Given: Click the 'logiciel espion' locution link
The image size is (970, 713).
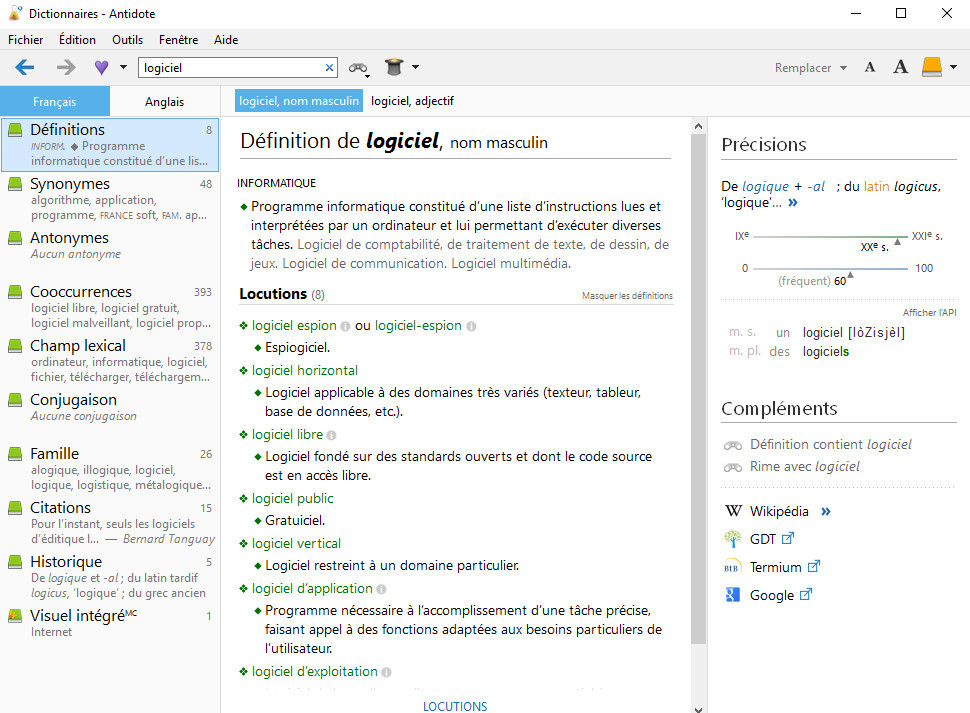Looking at the screenshot, I should (x=294, y=325).
